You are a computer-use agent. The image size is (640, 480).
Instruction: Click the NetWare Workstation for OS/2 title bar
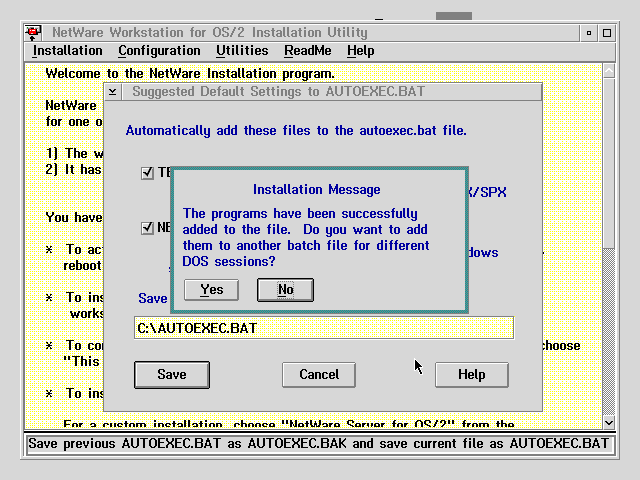coord(310,33)
